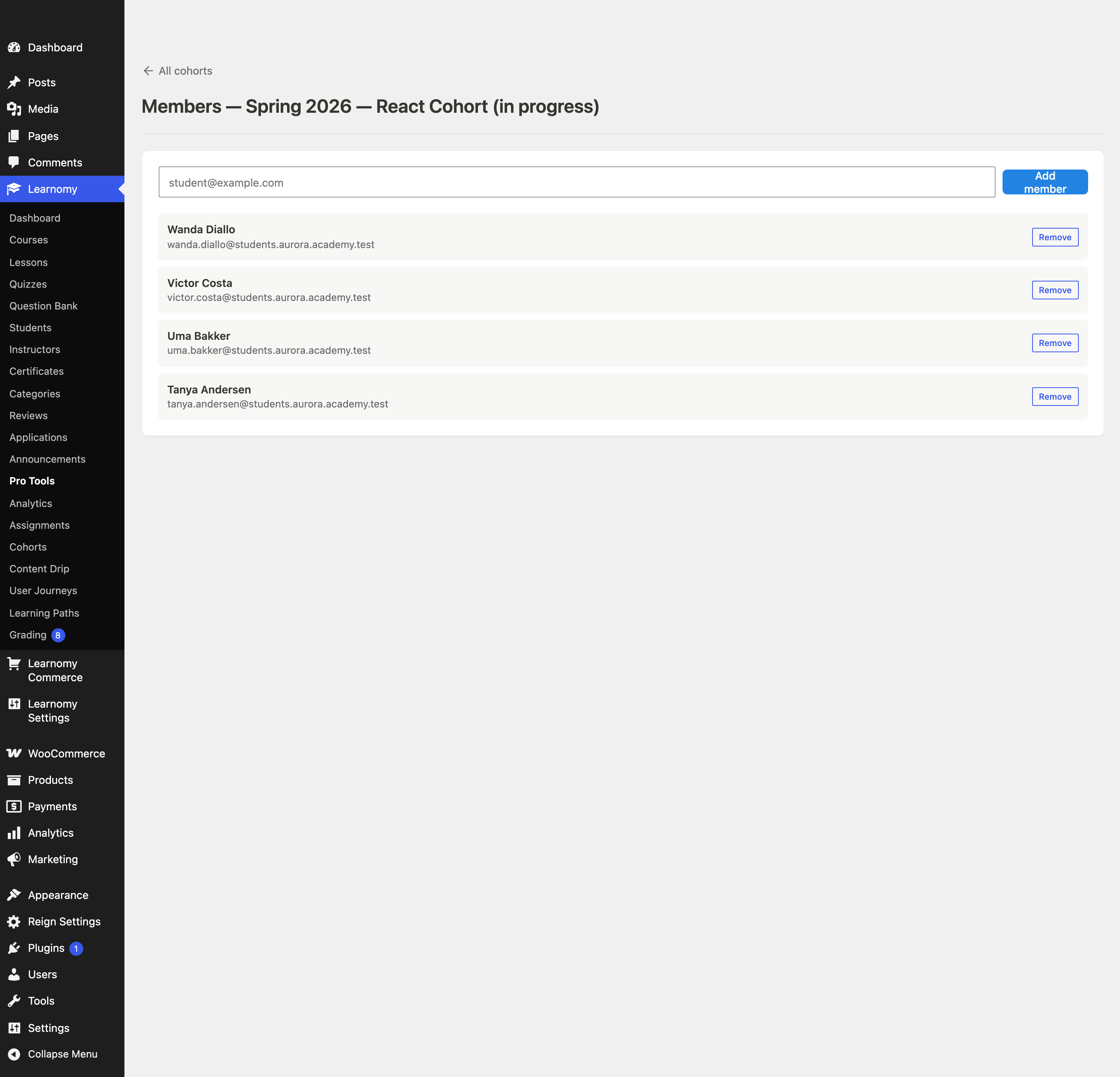Click the Members Spring 2026 page heading
Image resolution: width=1120 pixels, height=1077 pixels.
(370, 106)
